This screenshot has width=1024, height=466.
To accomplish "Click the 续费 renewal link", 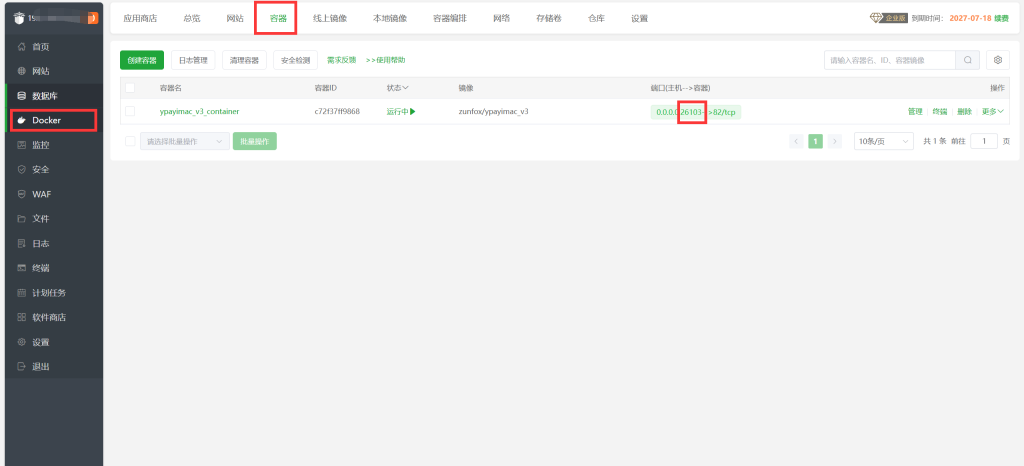I will 1001,18.
